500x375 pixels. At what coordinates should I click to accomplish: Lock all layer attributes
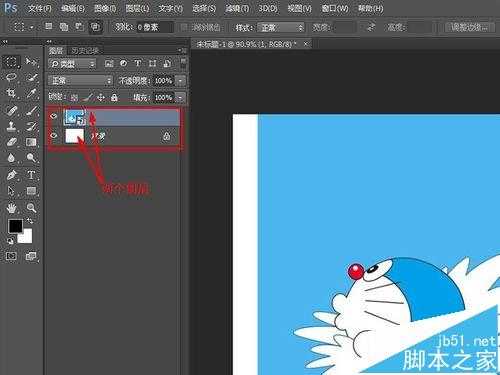pos(114,97)
